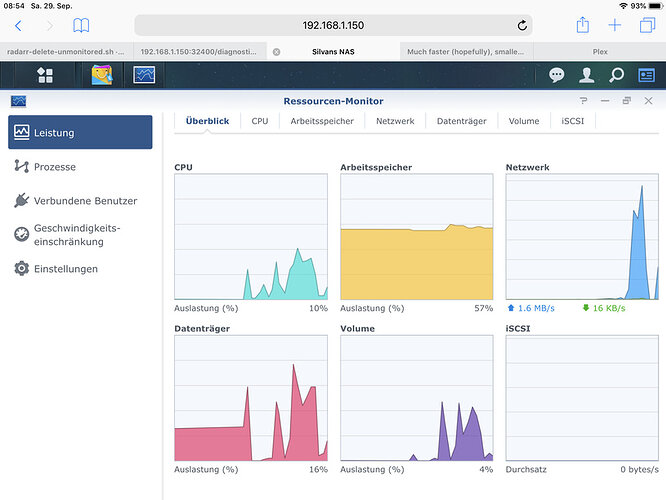Open the Synology main menu grid icon
Screen dimensions: 666x500
(x=45, y=75)
